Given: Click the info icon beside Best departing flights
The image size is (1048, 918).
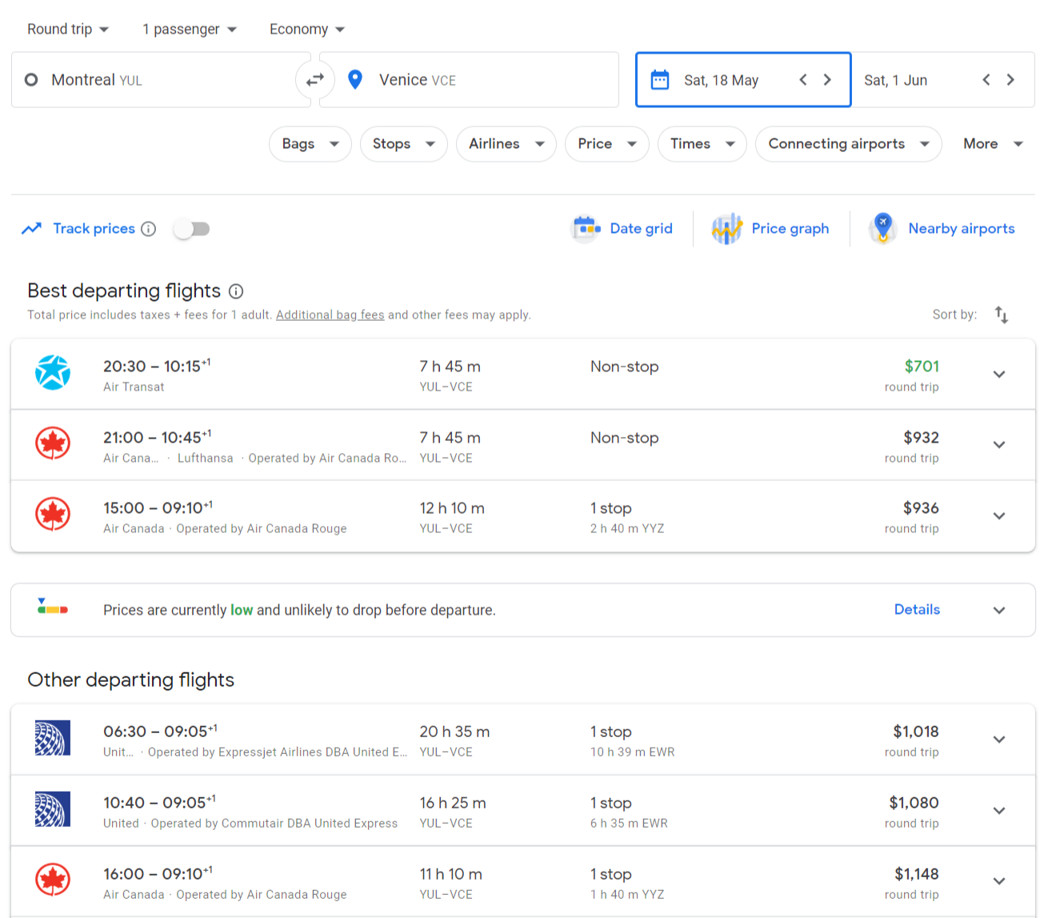Looking at the screenshot, I should coord(235,291).
